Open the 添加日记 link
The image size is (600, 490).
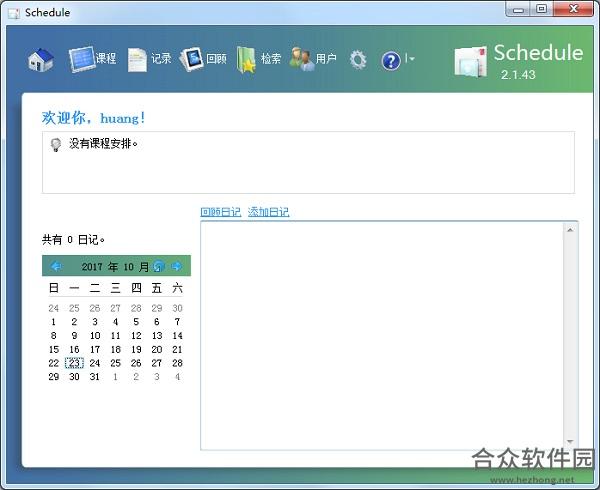pyautogui.click(x=269, y=212)
